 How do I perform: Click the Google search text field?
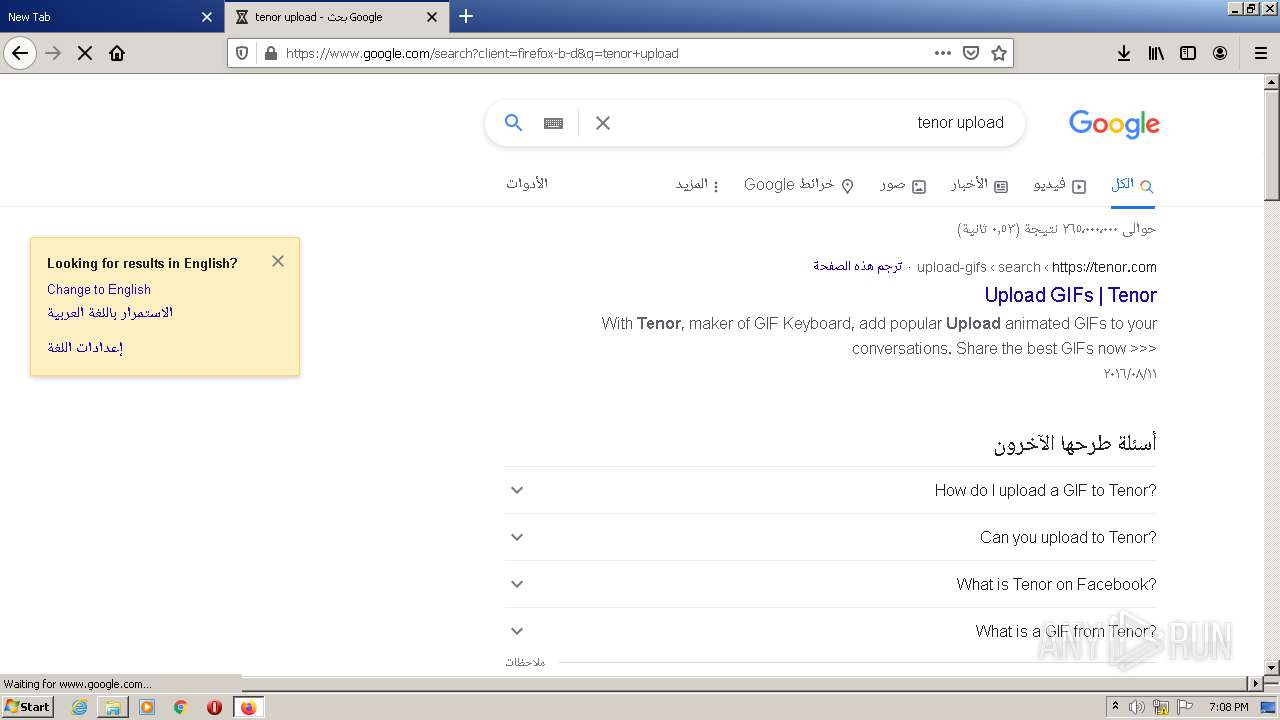[815, 122]
